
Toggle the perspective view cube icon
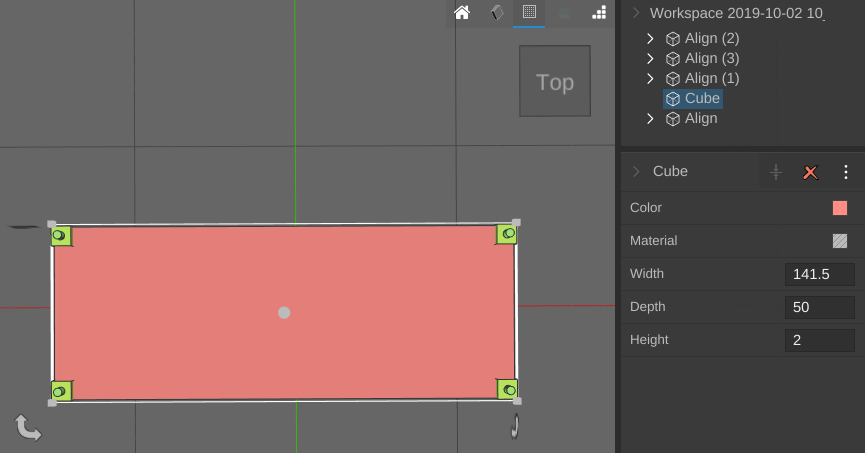tap(497, 12)
